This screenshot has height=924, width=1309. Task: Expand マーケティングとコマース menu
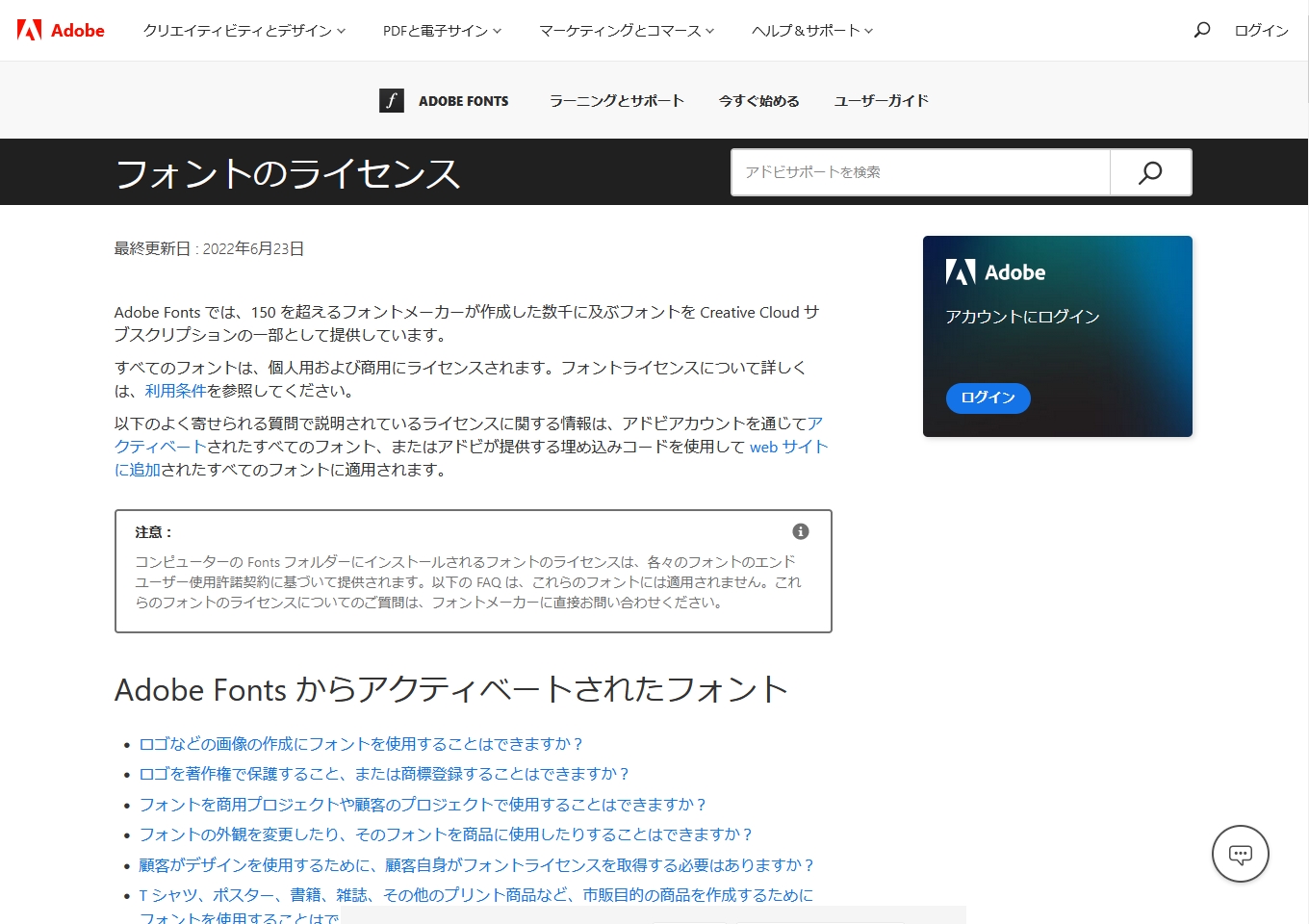(x=627, y=31)
